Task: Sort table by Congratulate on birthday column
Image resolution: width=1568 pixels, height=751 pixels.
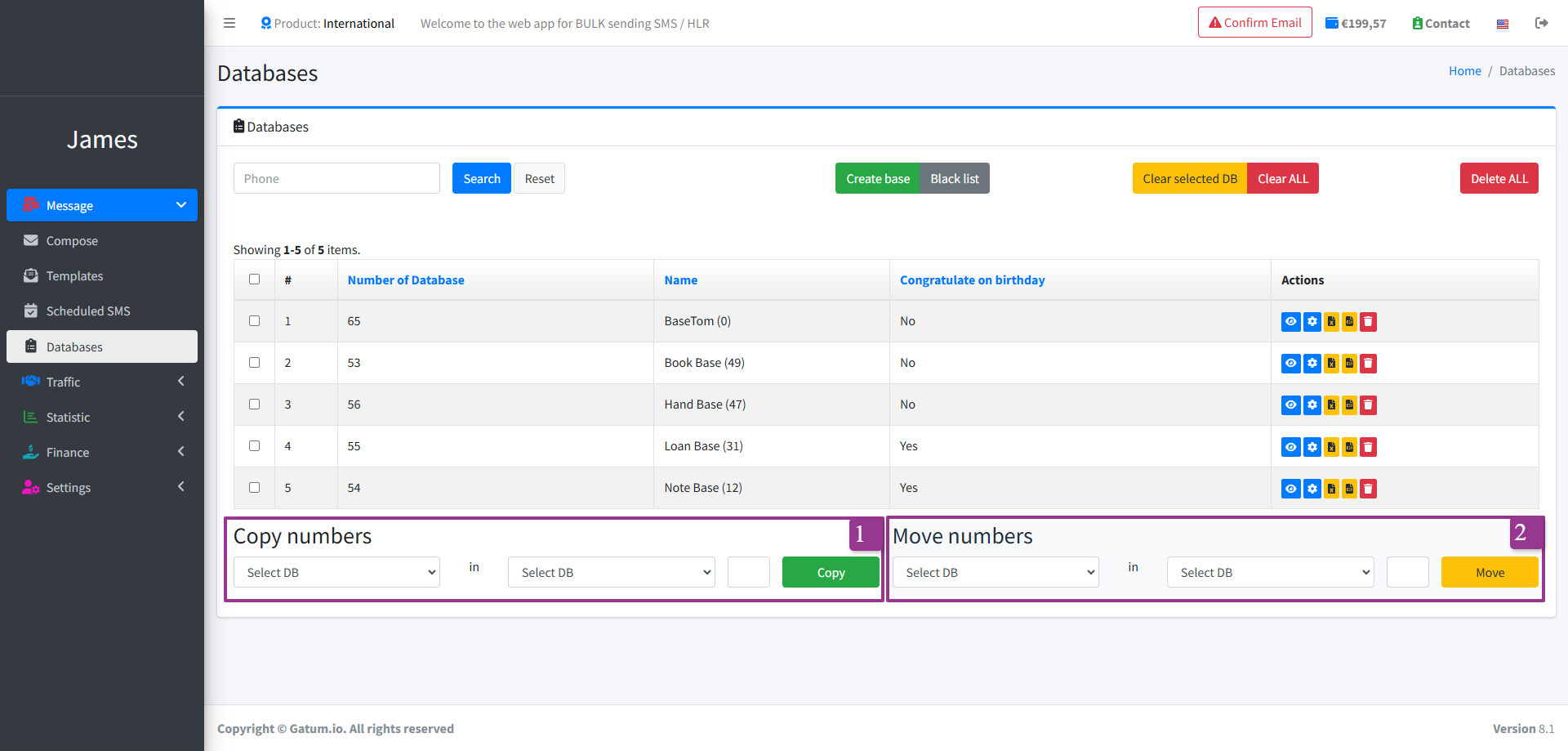Action: (x=972, y=279)
